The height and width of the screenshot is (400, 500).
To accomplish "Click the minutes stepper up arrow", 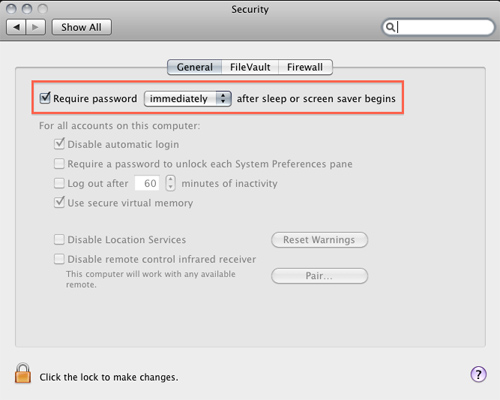I will point(170,179).
